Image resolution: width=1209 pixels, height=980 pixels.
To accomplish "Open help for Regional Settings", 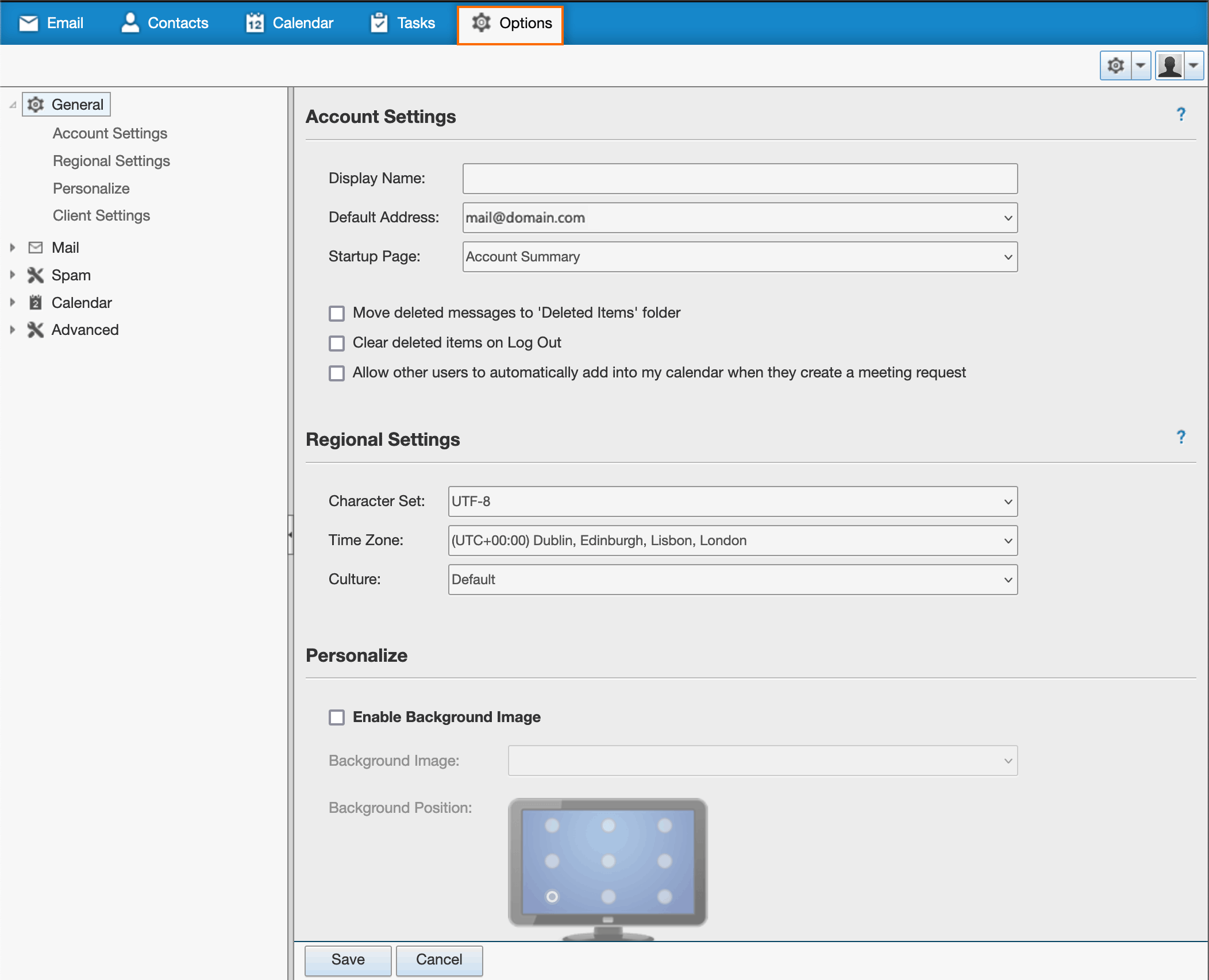I will [x=1181, y=437].
